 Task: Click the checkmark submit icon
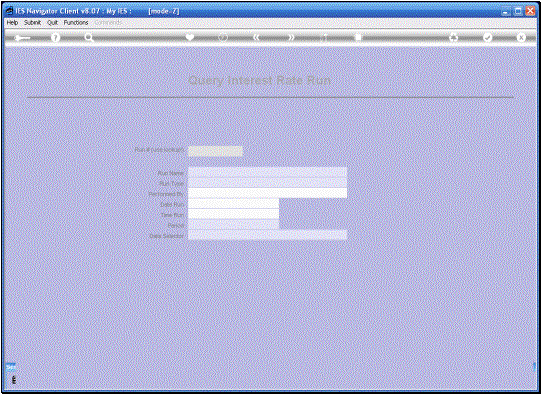pyautogui.click(x=487, y=37)
